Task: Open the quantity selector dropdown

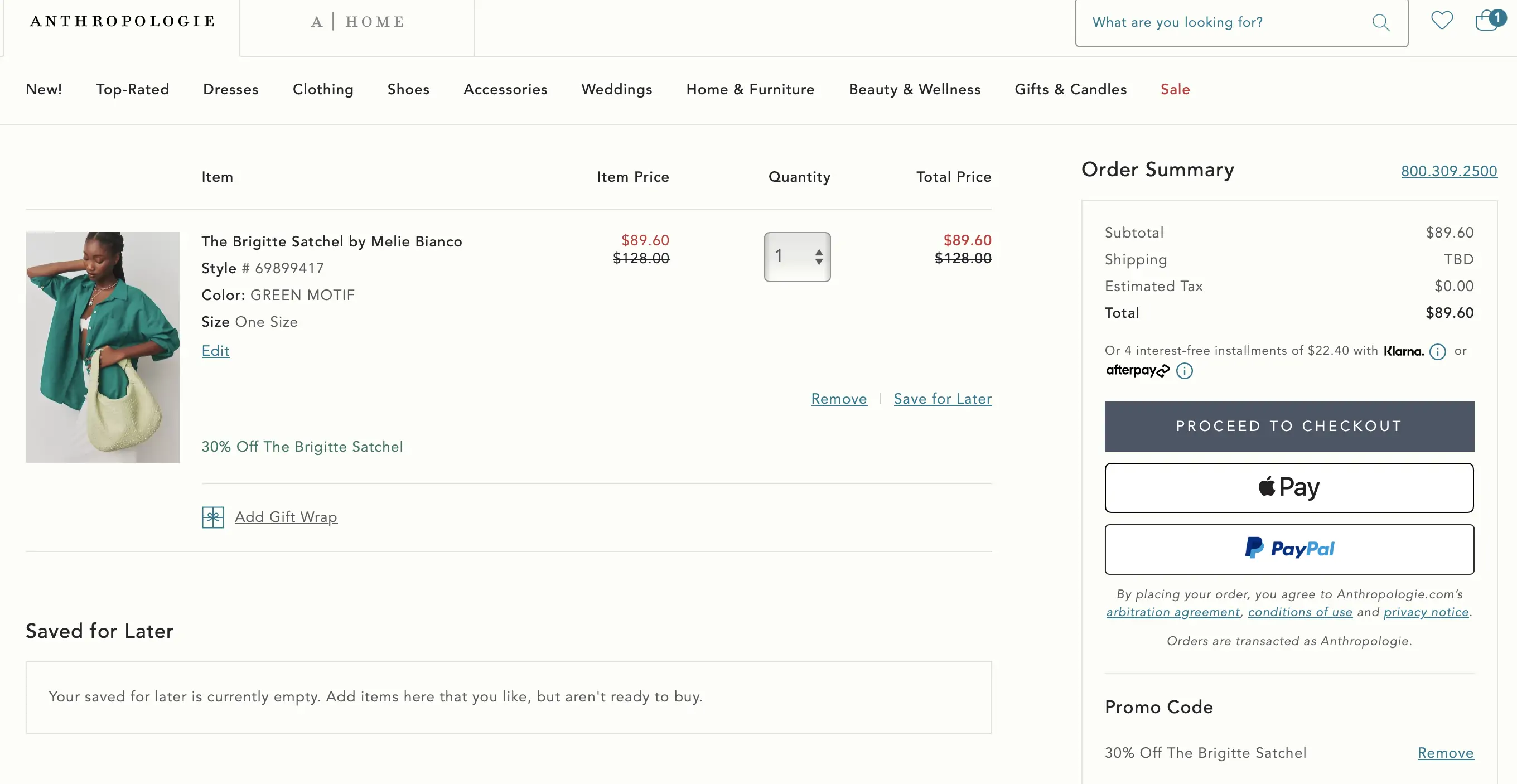Action: [x=797, y=257]
